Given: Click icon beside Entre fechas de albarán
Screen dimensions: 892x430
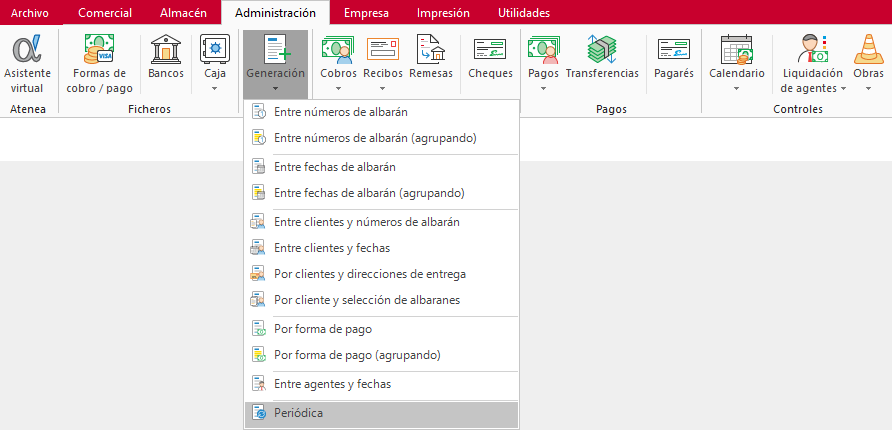Looking at the screenshot, I should [258, 167].
